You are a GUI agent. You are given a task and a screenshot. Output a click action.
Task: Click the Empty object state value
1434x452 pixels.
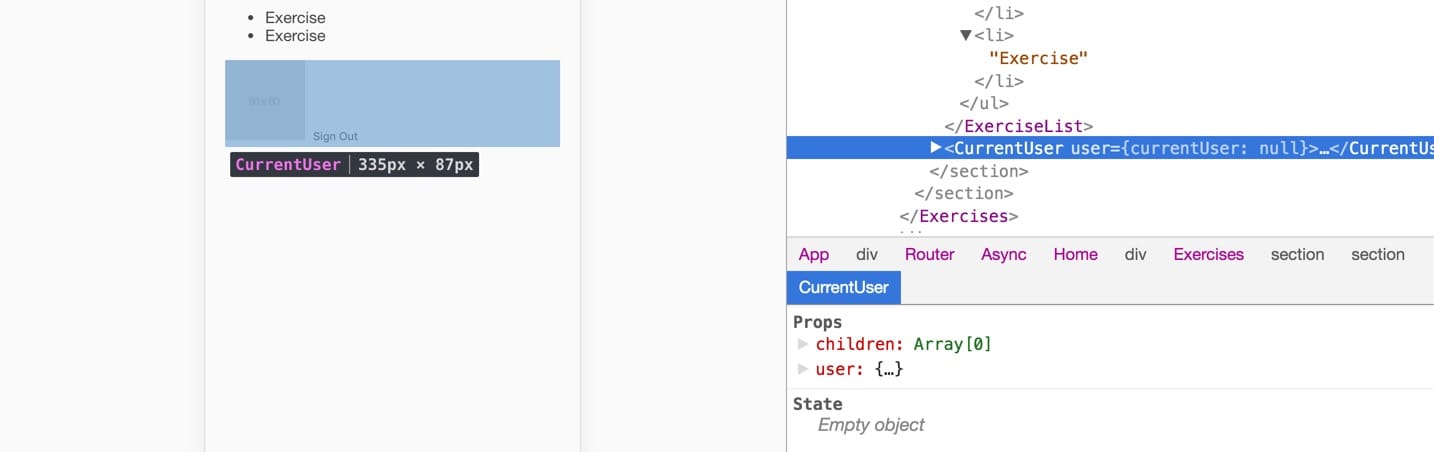(x=871, y=425)
